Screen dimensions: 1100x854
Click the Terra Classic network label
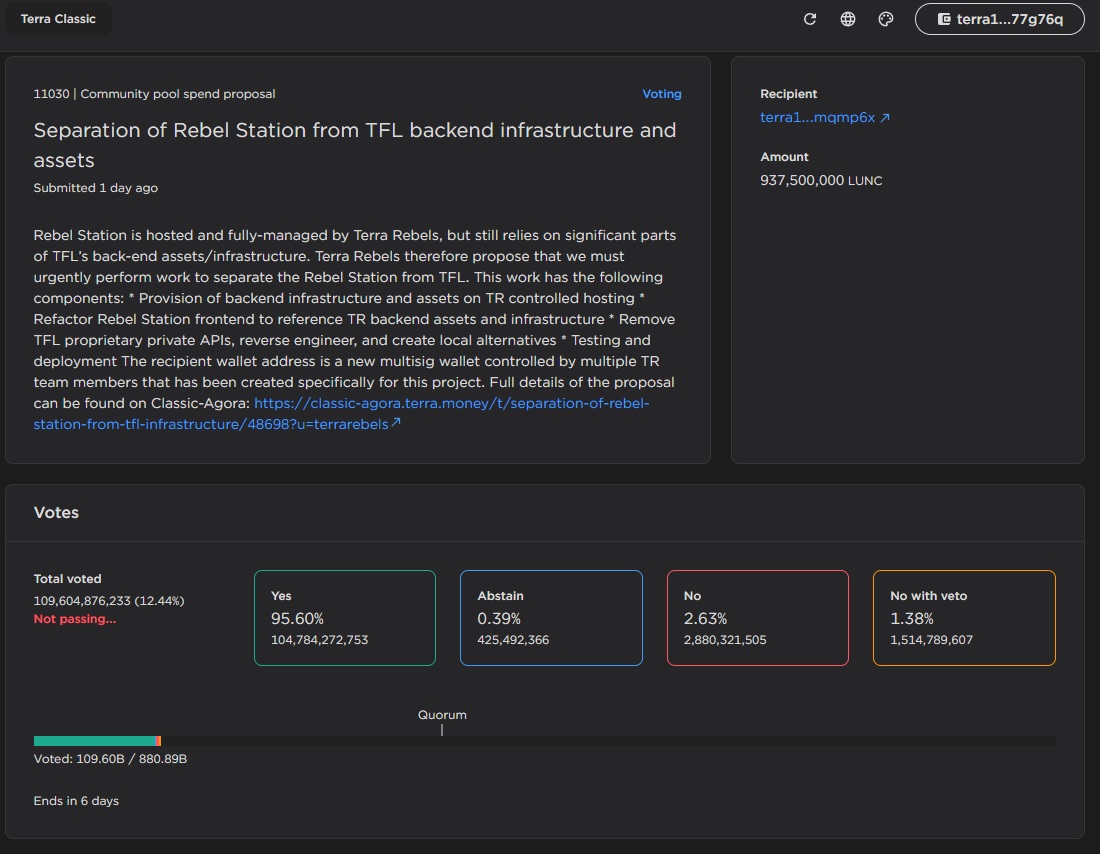tap(58, 19)
